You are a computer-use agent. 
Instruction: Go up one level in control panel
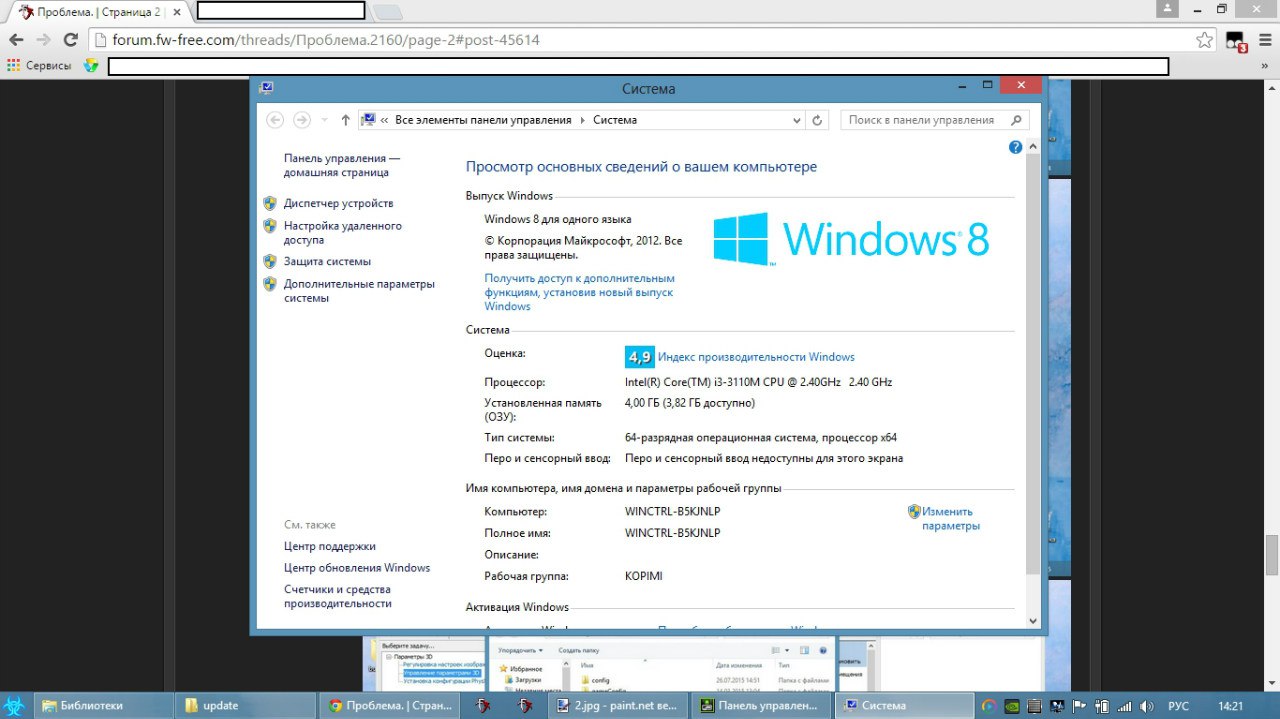pos(346,120)
